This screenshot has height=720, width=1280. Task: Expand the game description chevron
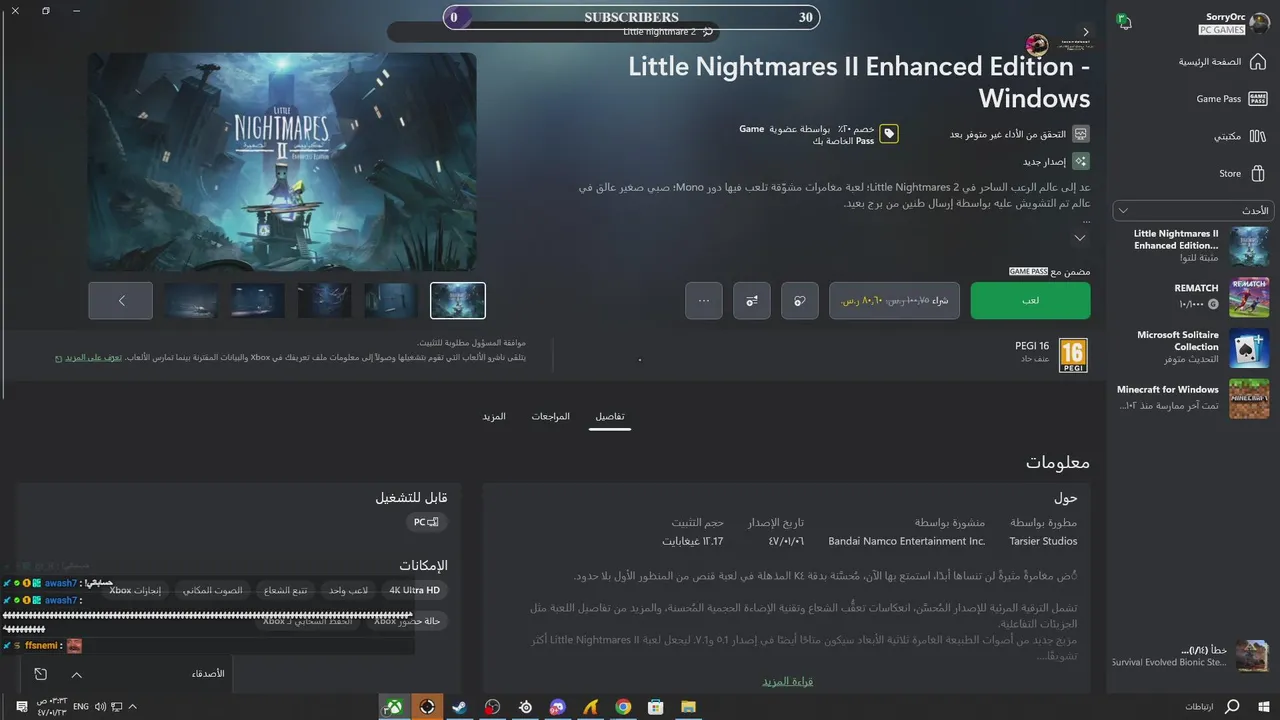pos(1079,238)
